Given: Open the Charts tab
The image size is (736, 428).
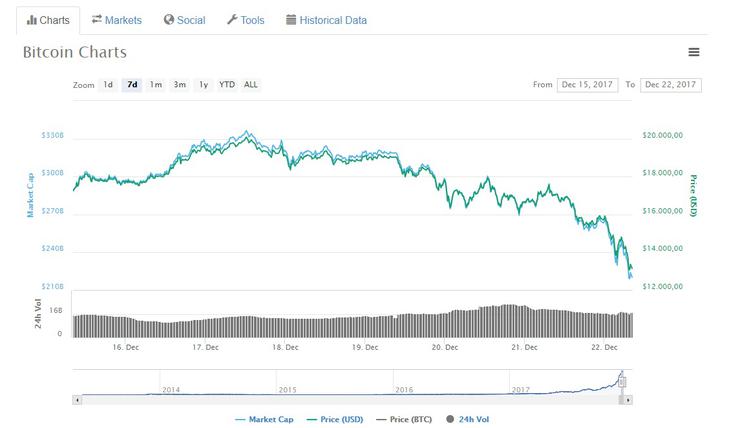Looking at the screenshot, I should pyautogui.click(x=48, y=20).
